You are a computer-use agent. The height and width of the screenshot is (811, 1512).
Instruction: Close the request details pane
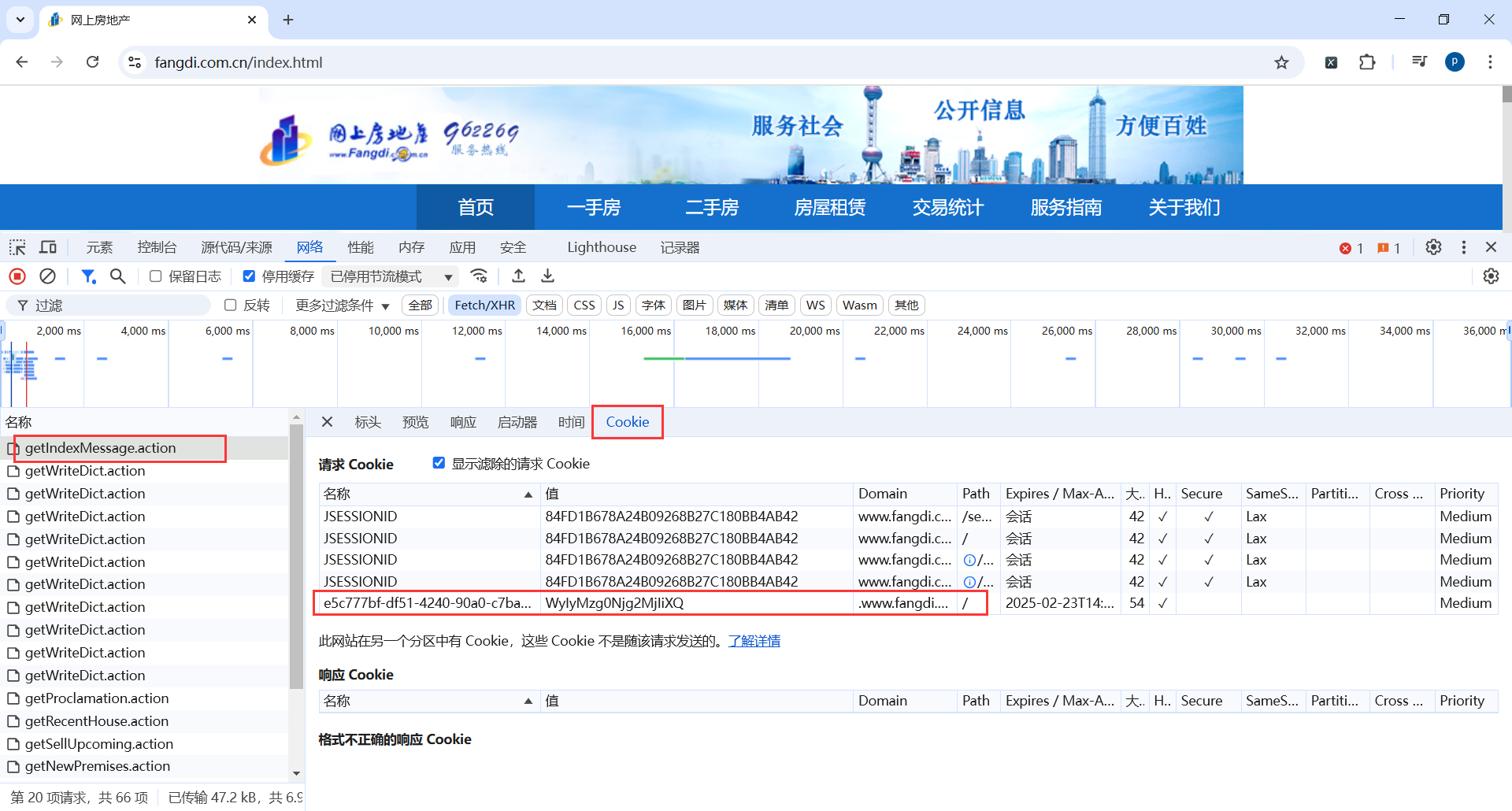click(328, 422)
